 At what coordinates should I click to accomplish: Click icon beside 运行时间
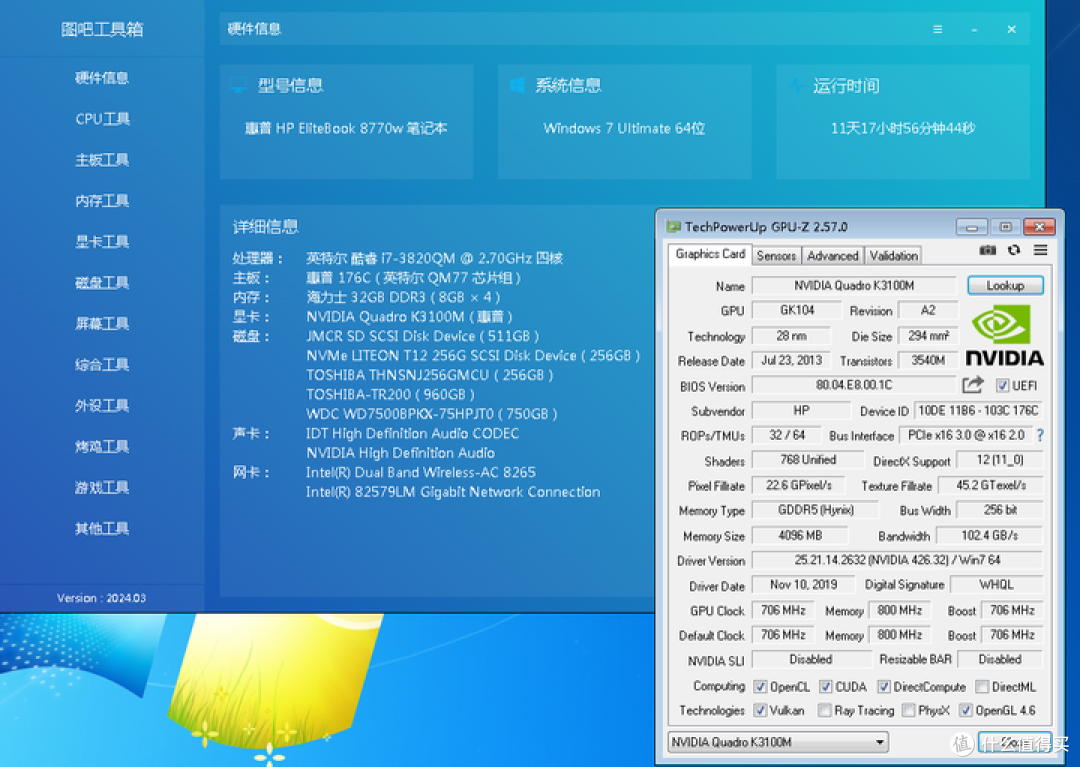pyautogui.click(x=796, y=85)
